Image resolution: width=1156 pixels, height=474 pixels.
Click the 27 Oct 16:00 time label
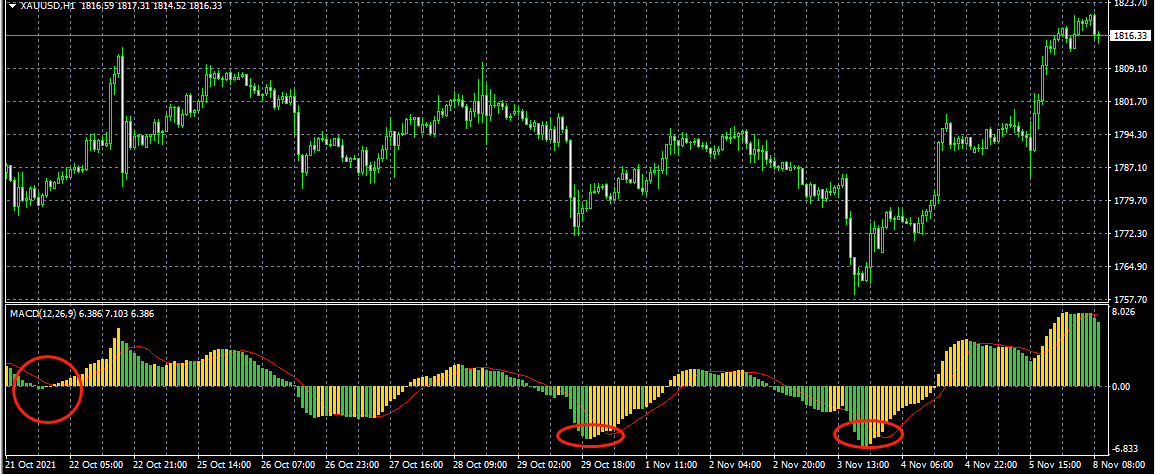[x=415, y=466]
